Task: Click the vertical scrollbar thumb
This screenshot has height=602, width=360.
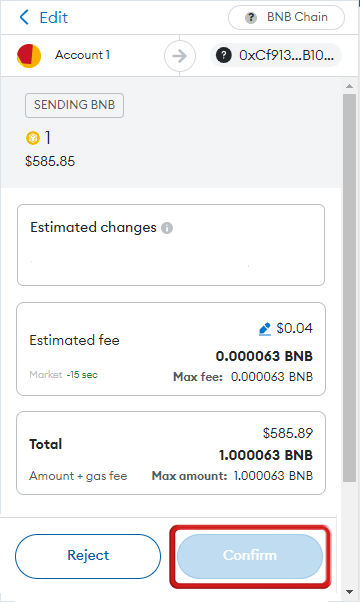Action: coord(349,288)
